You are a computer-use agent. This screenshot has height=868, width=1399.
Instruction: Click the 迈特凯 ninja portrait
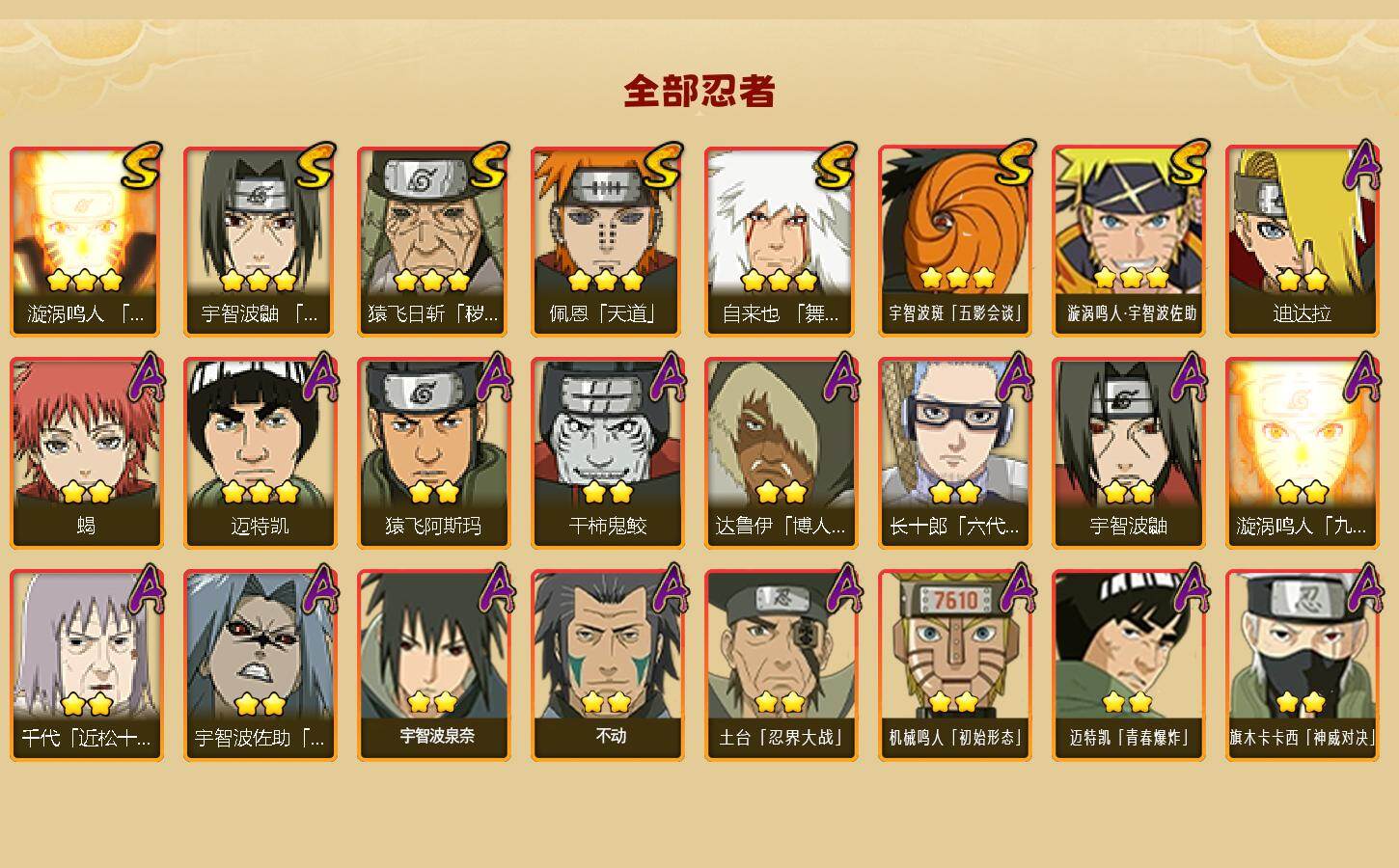(x=260, y=453)
